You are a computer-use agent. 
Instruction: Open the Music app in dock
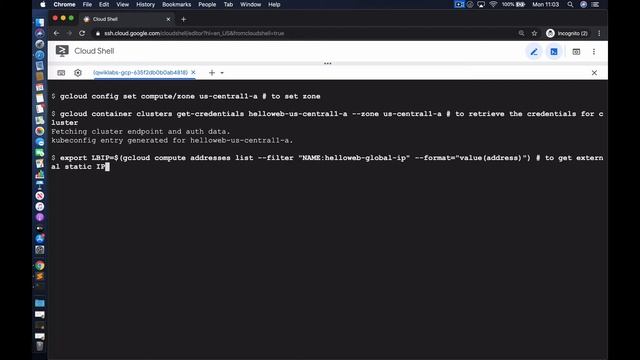coord(40,207)
